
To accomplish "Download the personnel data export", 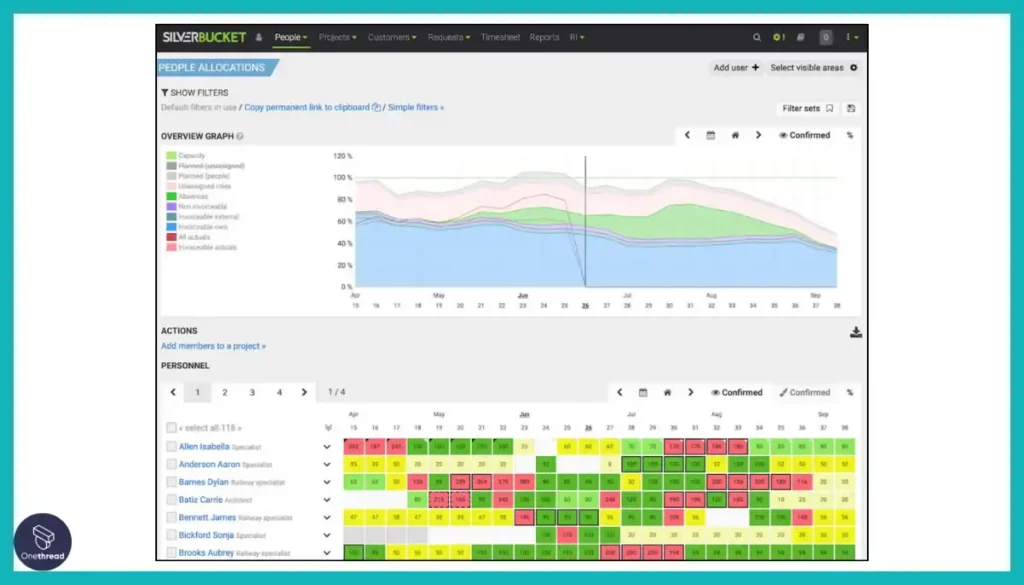I will (x=856, y=332).
